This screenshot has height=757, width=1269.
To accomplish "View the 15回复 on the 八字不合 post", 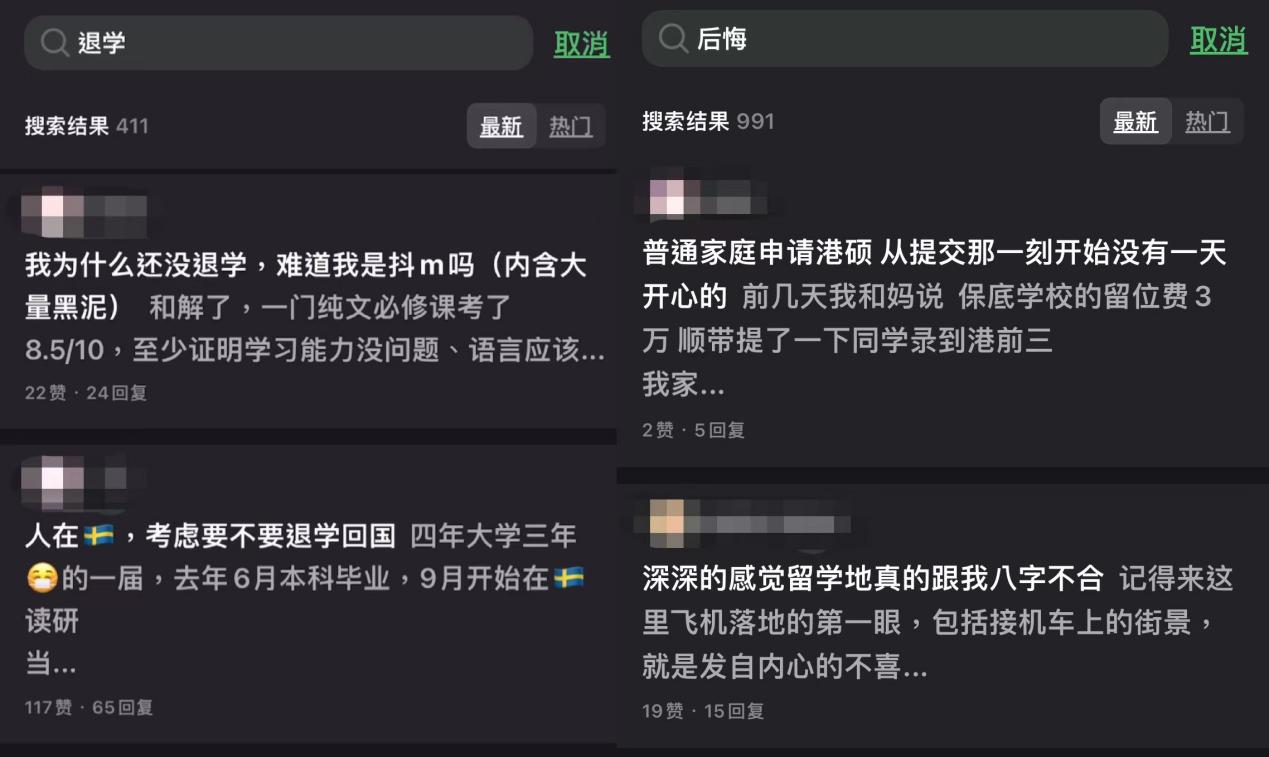I will point(734,711).
